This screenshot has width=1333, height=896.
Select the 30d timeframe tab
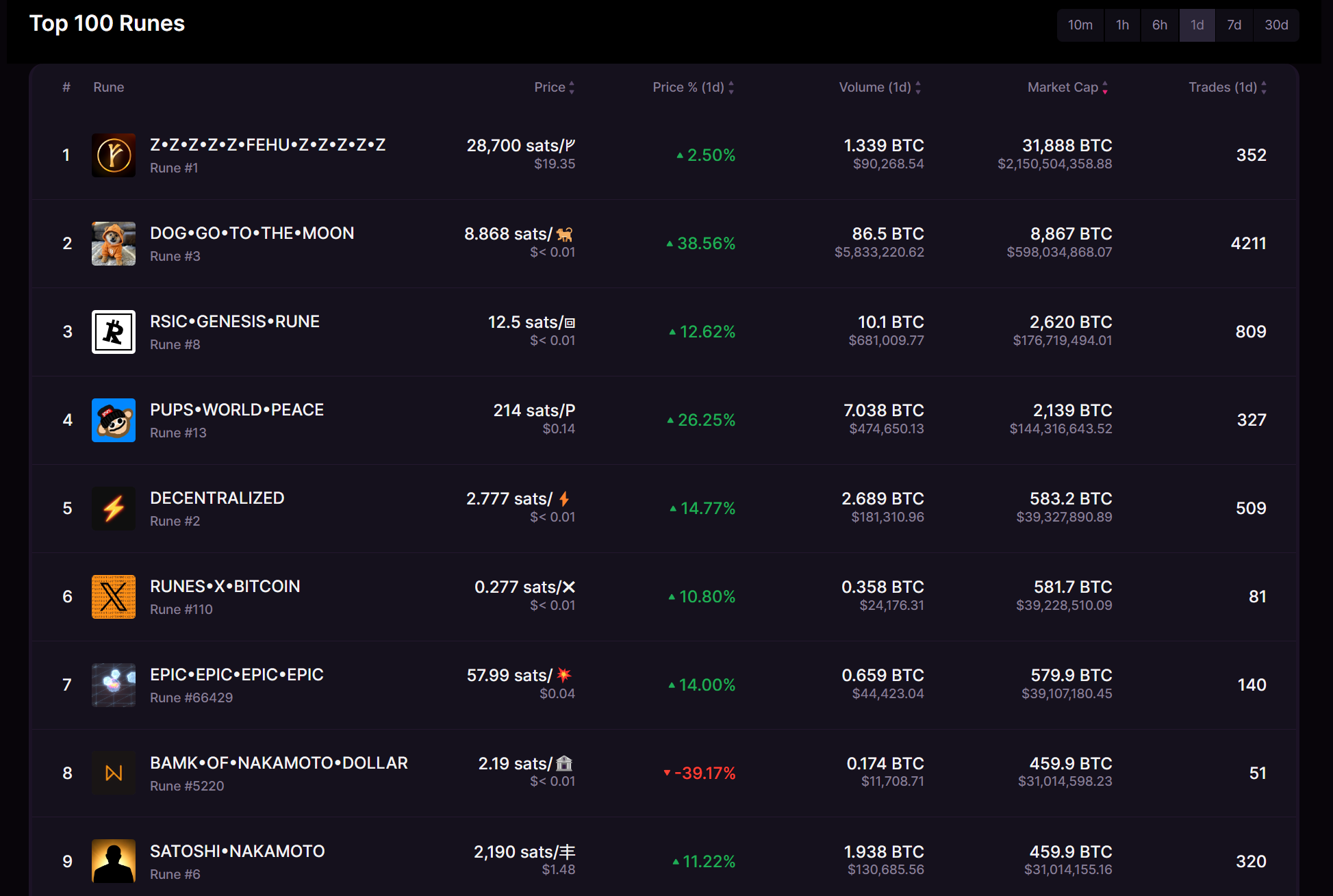pyautogui.click(x=1275, y=25)
